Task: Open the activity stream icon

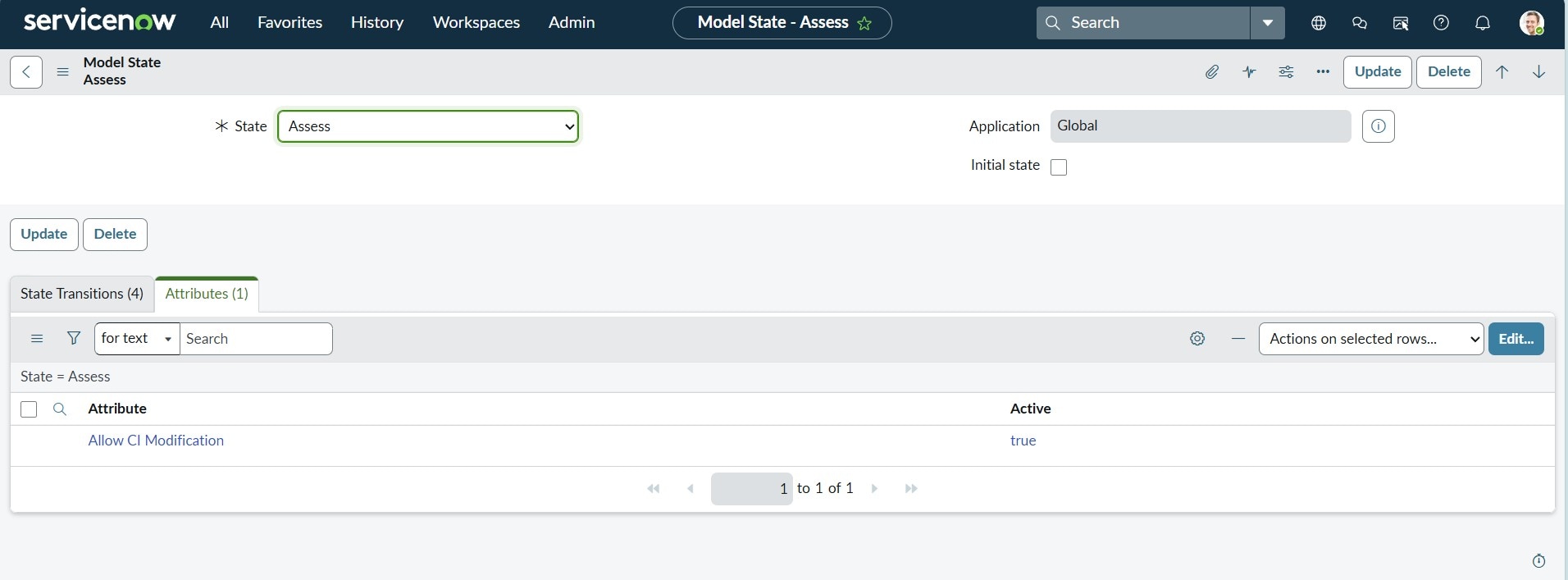Action: (x=1249, y=72)
